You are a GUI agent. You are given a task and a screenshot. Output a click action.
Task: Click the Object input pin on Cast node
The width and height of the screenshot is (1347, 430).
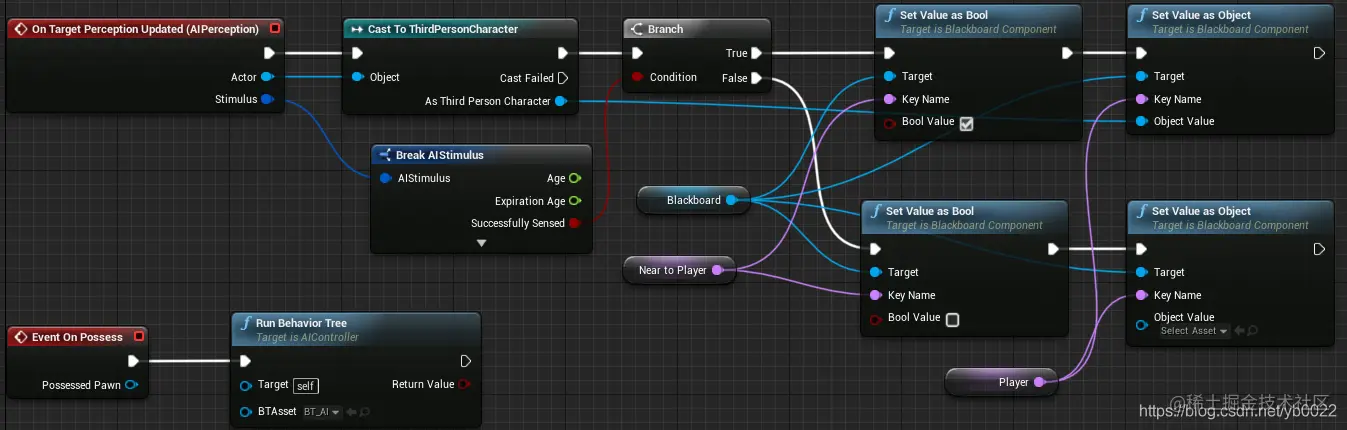(358, 77)
